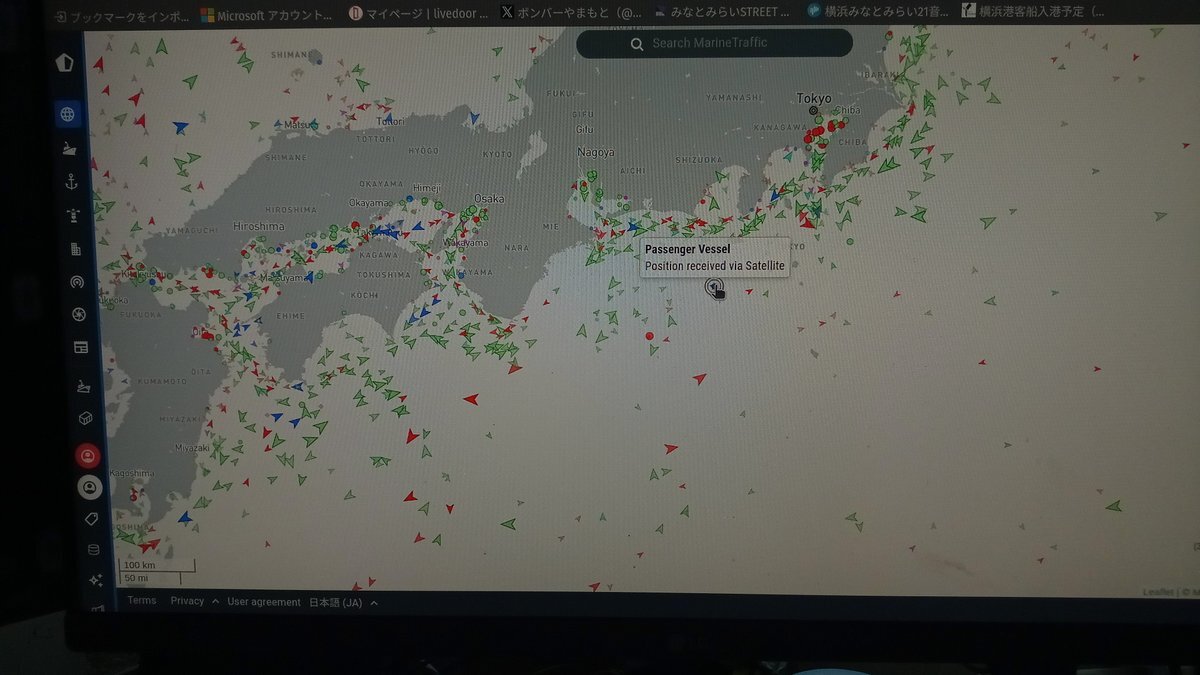Image resolution: width=1200 pixels, height=675 pixels.
Task: Click the large blue vessel arrow near Shimane
Action: point(180,127)
